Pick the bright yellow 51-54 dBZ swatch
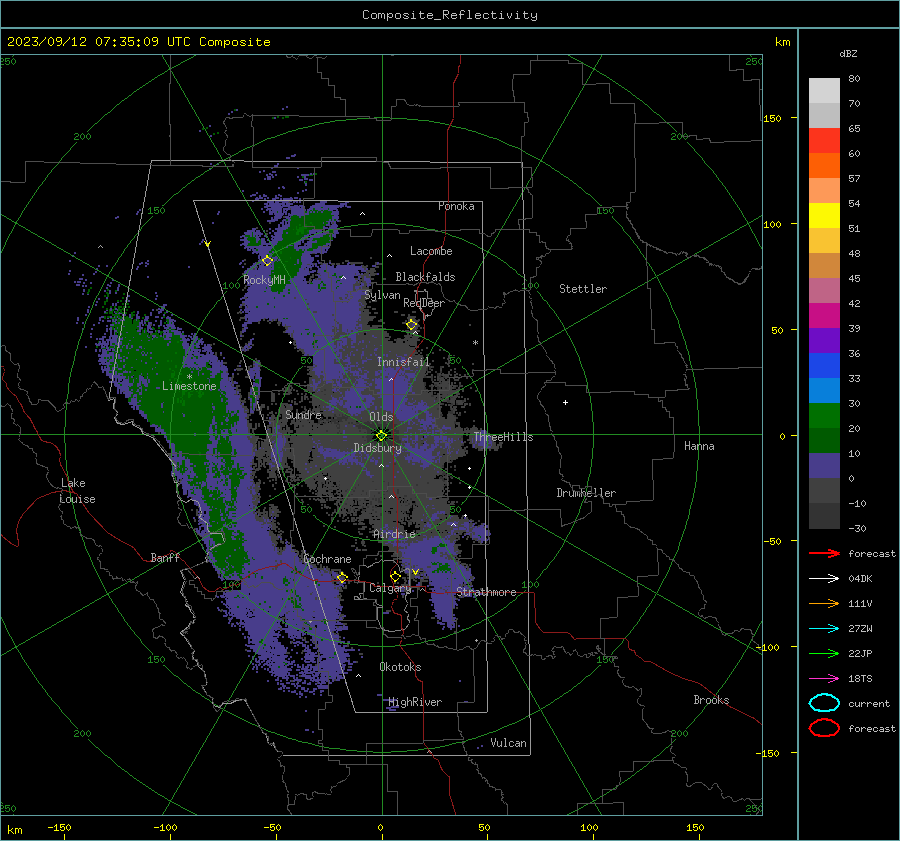 [x=824, y=215]
